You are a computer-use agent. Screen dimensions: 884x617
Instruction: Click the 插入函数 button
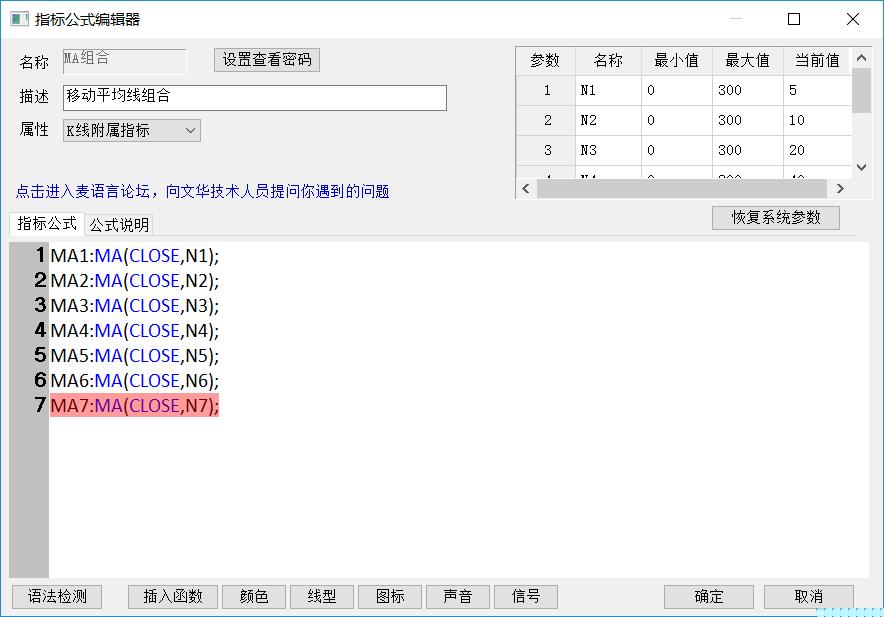(173, 597)
